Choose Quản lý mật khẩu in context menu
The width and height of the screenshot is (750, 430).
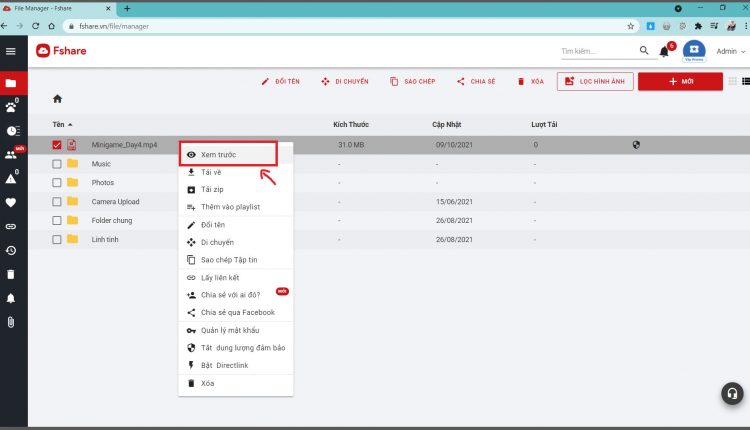pos(235,331)
